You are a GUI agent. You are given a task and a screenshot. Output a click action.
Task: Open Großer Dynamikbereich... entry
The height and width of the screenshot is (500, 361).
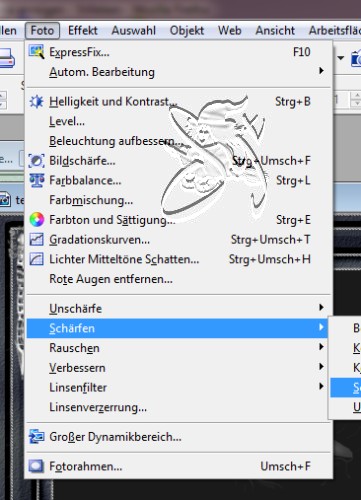click(180, 437)
